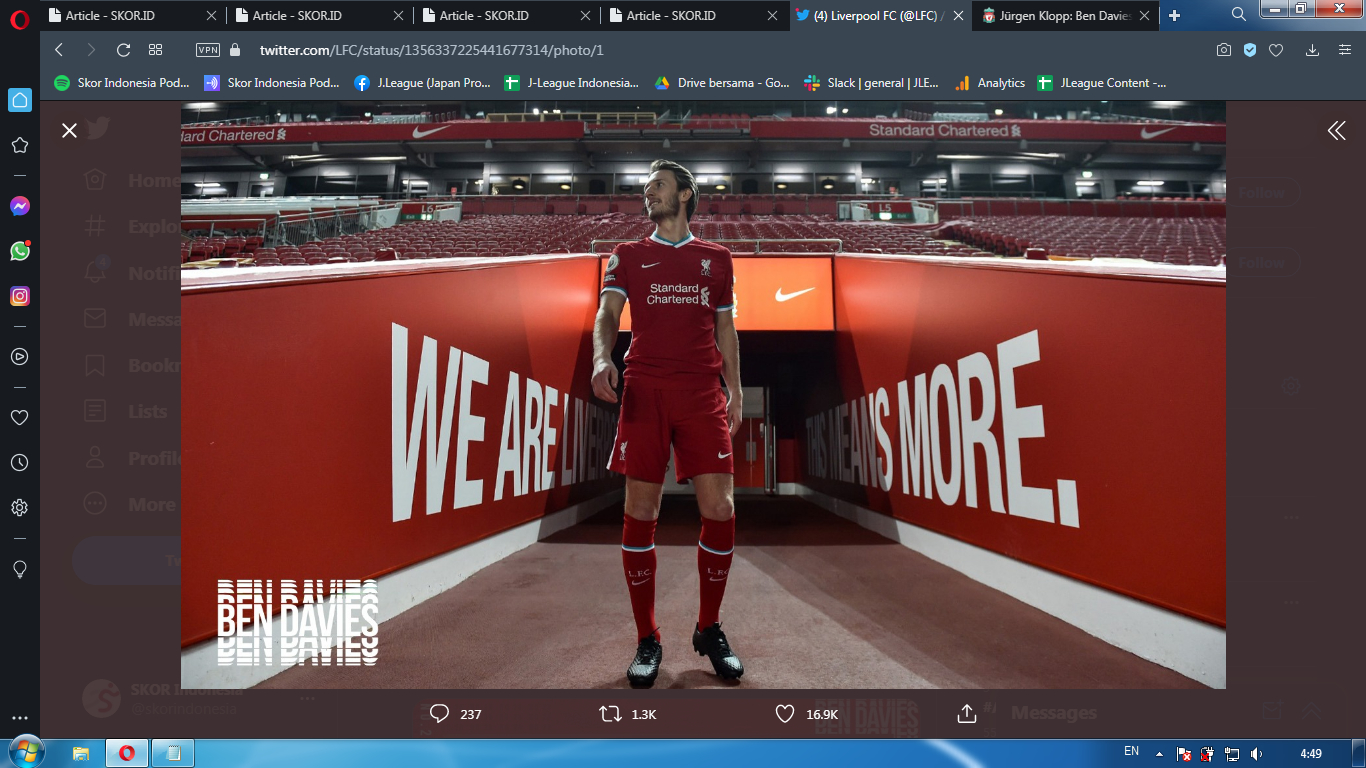Open Instagram in the Opera sidebar
Screen dimensions: 1366x768
(x=19, y=296)
